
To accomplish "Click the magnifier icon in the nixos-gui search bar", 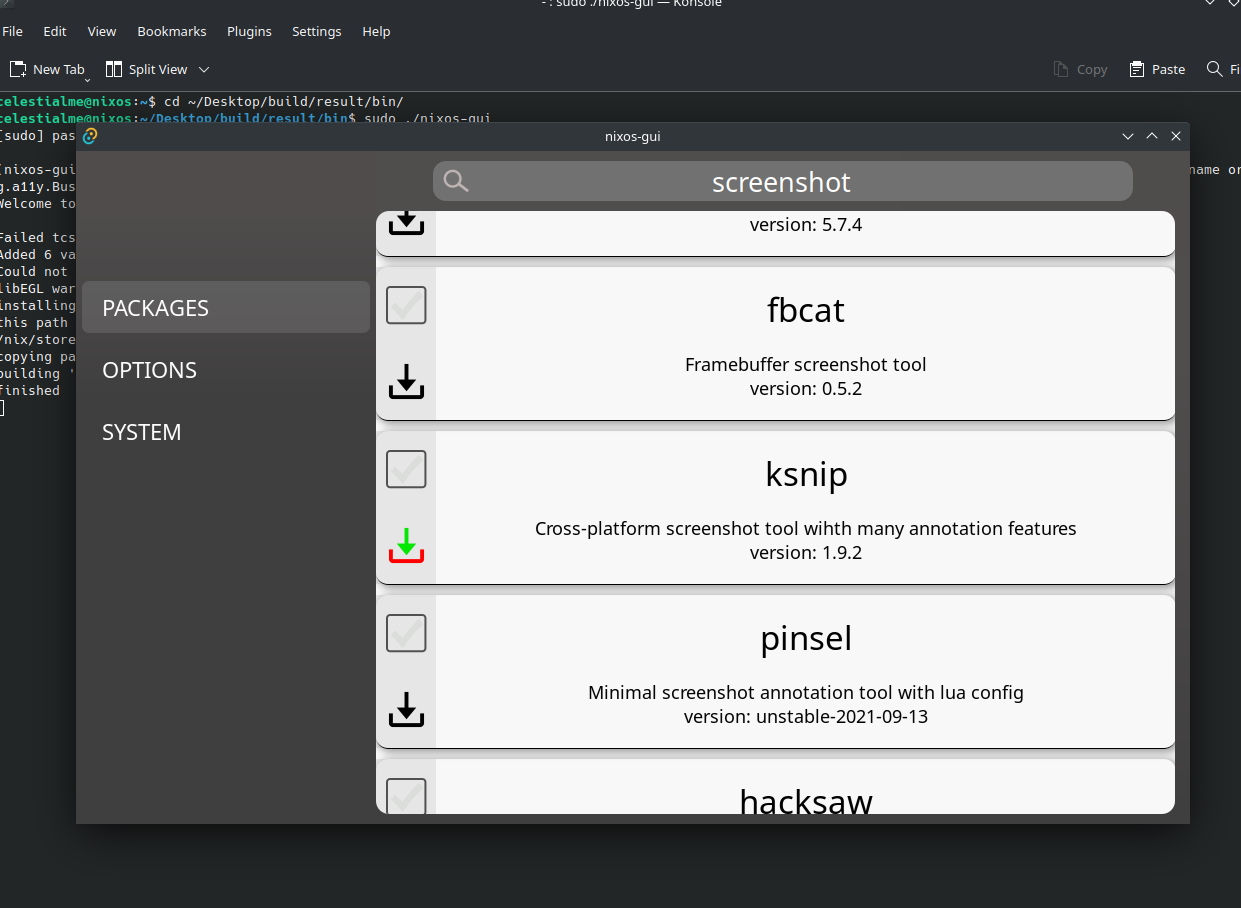I will 456,181.
